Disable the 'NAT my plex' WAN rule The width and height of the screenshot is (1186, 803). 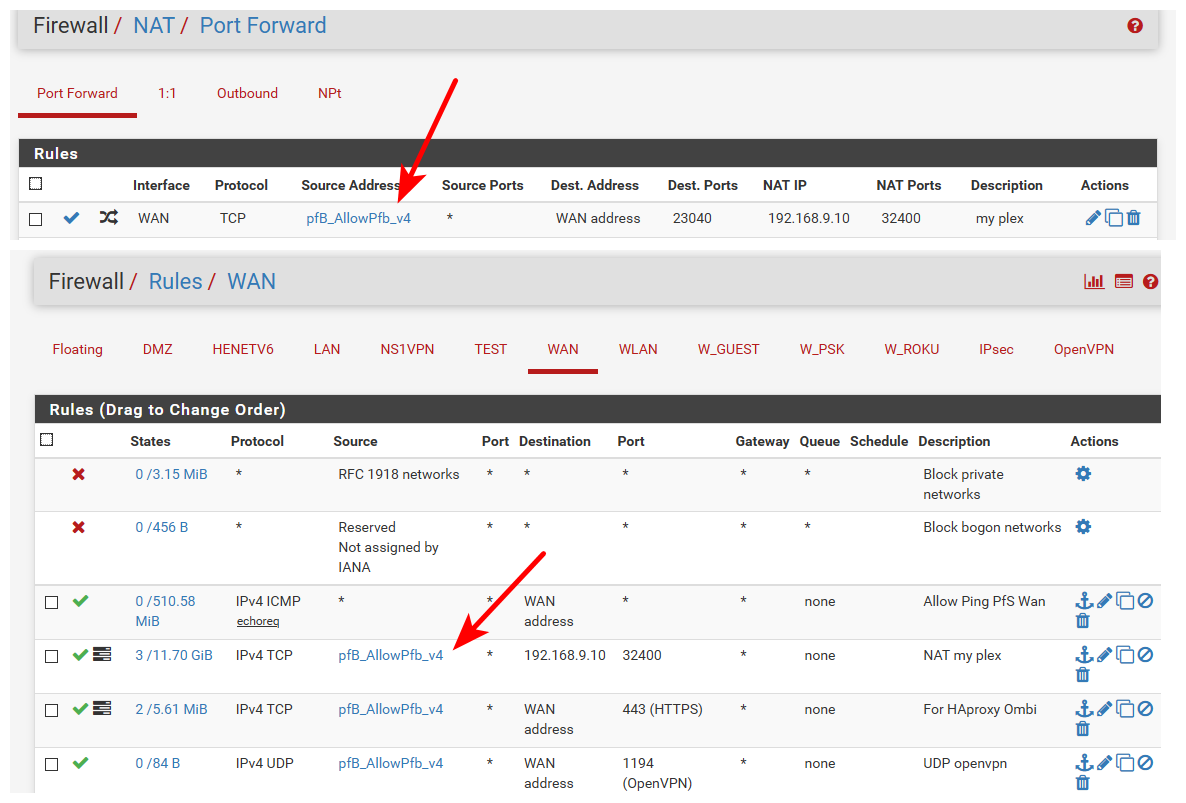tap(1145, 655)
